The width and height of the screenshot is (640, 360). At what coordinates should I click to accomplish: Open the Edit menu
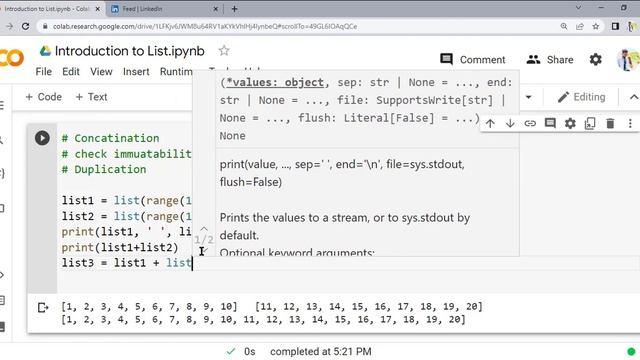tap(71, 71)
